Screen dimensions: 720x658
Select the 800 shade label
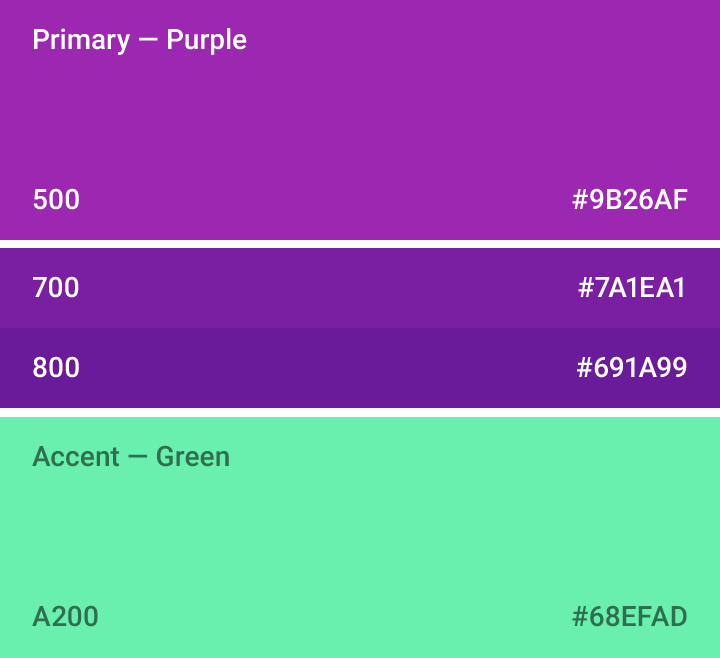click(x=56, y=368)
